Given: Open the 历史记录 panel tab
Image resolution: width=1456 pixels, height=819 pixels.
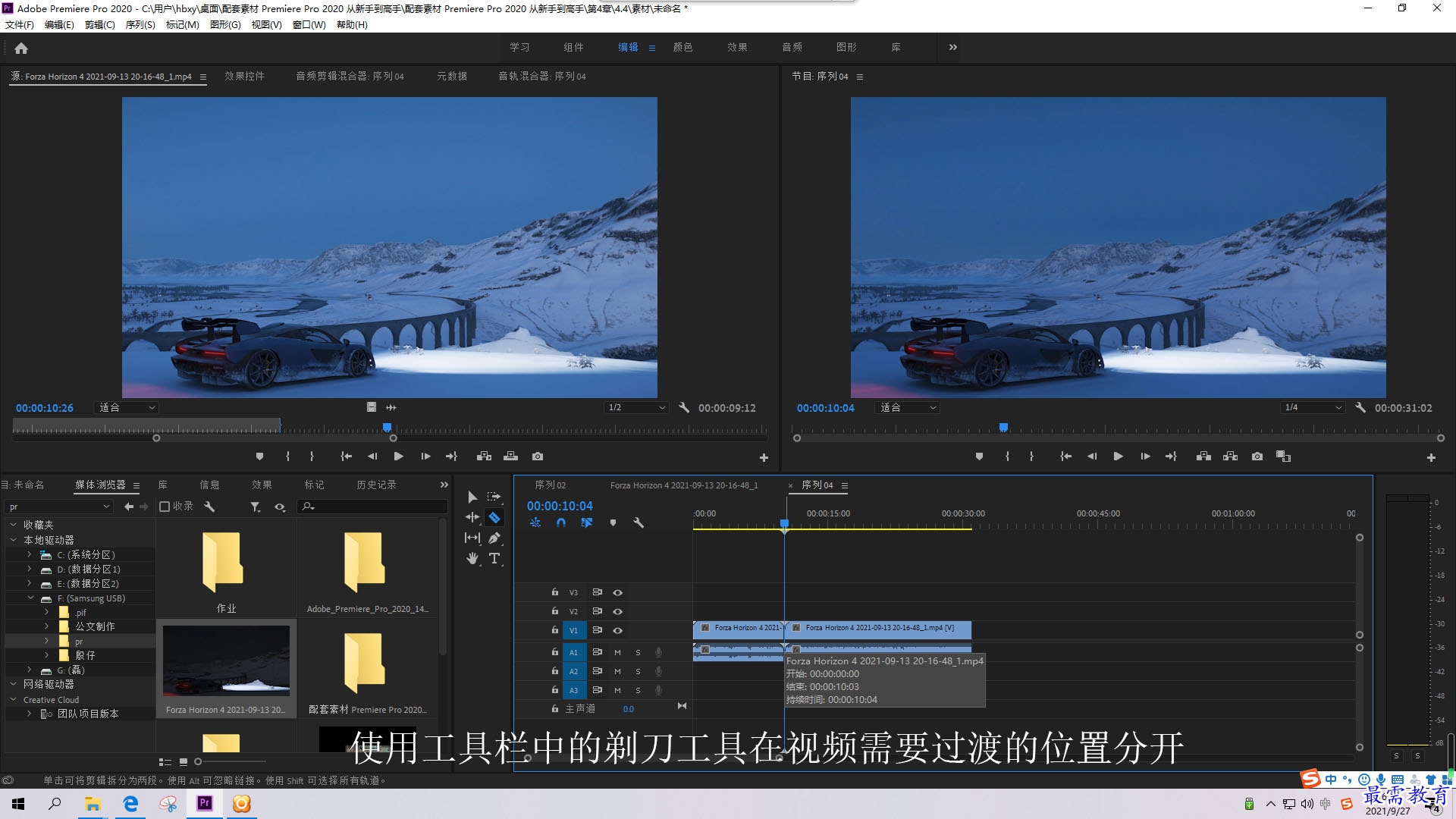Looking at the screenshot, I should point(376,485).
